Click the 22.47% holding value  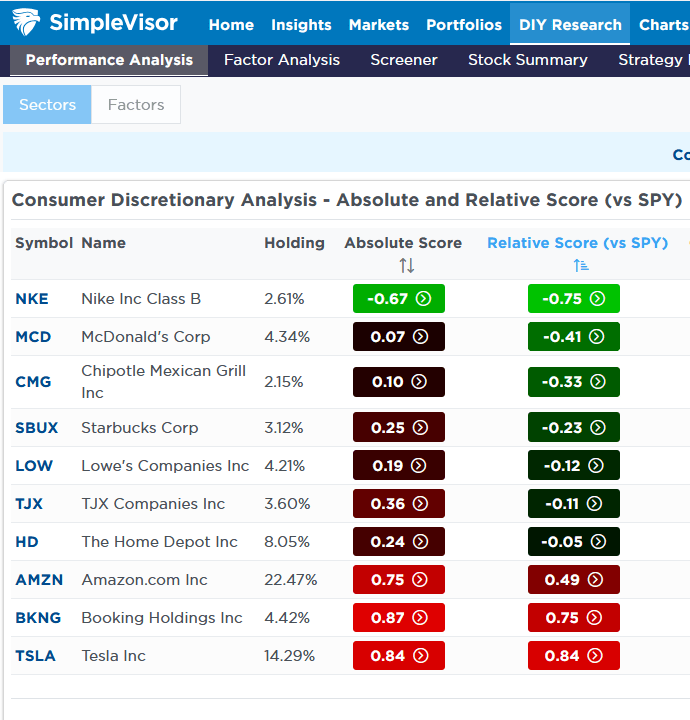[x=291, y=579]
